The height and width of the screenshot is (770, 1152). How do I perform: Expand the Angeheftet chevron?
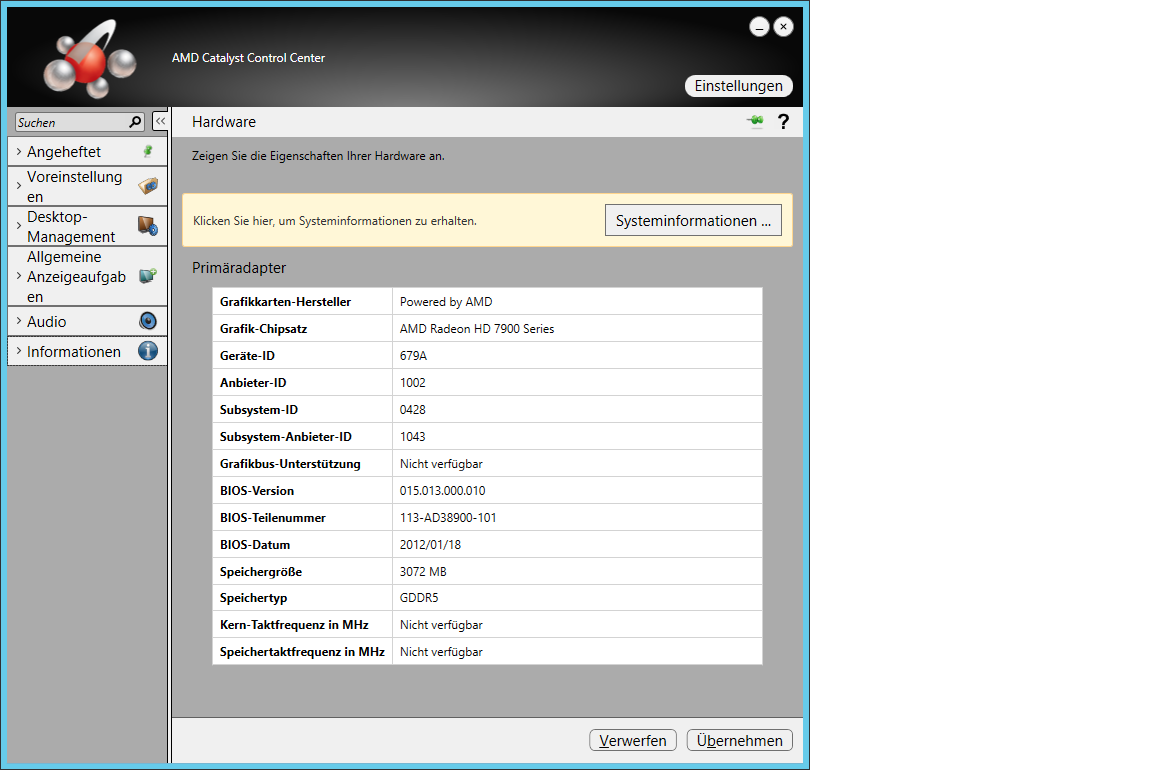(18, 151)
